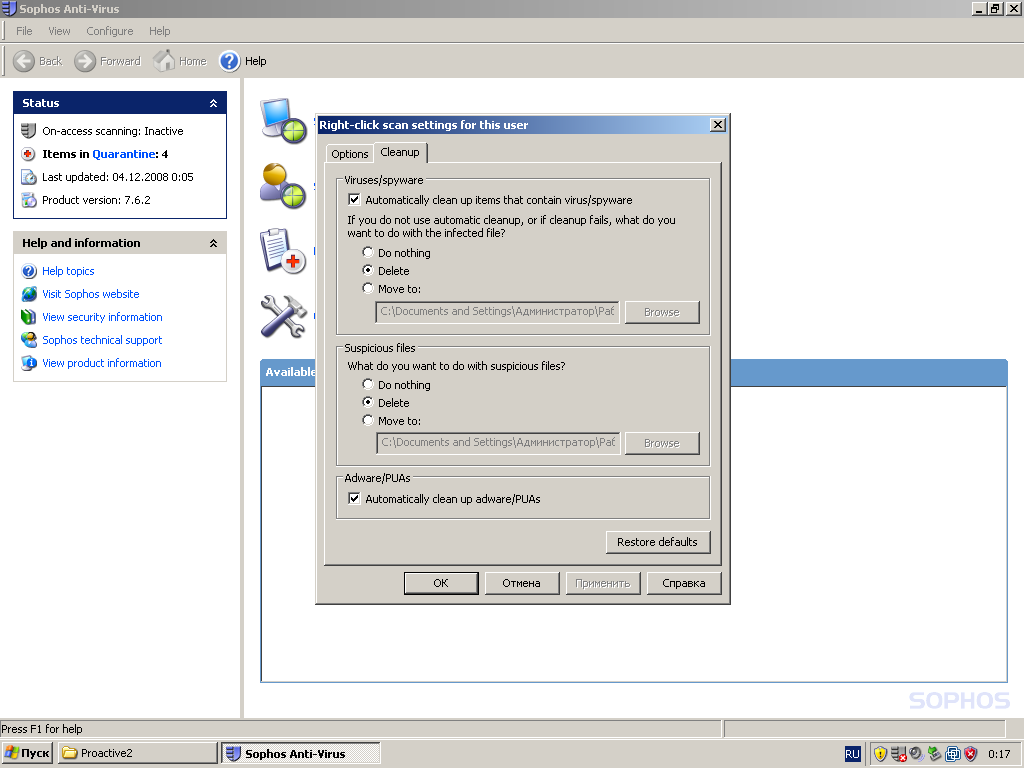
Task: Click the Help topics question icon
Action: pyautogui.click(x=29, y=271)
